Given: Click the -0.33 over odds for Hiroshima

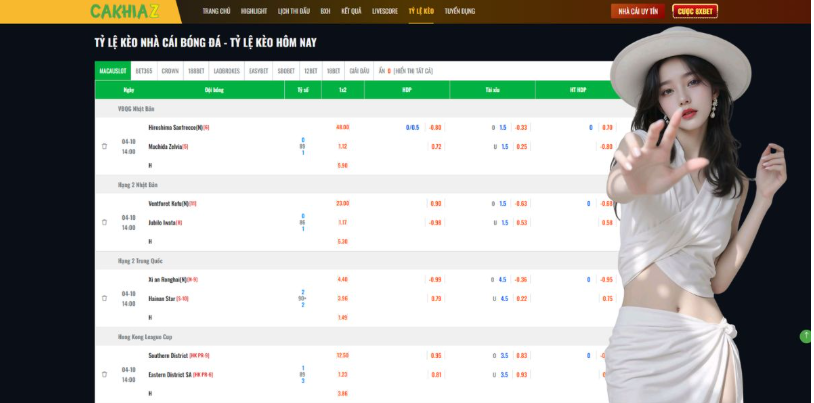Looking at the screenshot, I should [x=521, y=127].
